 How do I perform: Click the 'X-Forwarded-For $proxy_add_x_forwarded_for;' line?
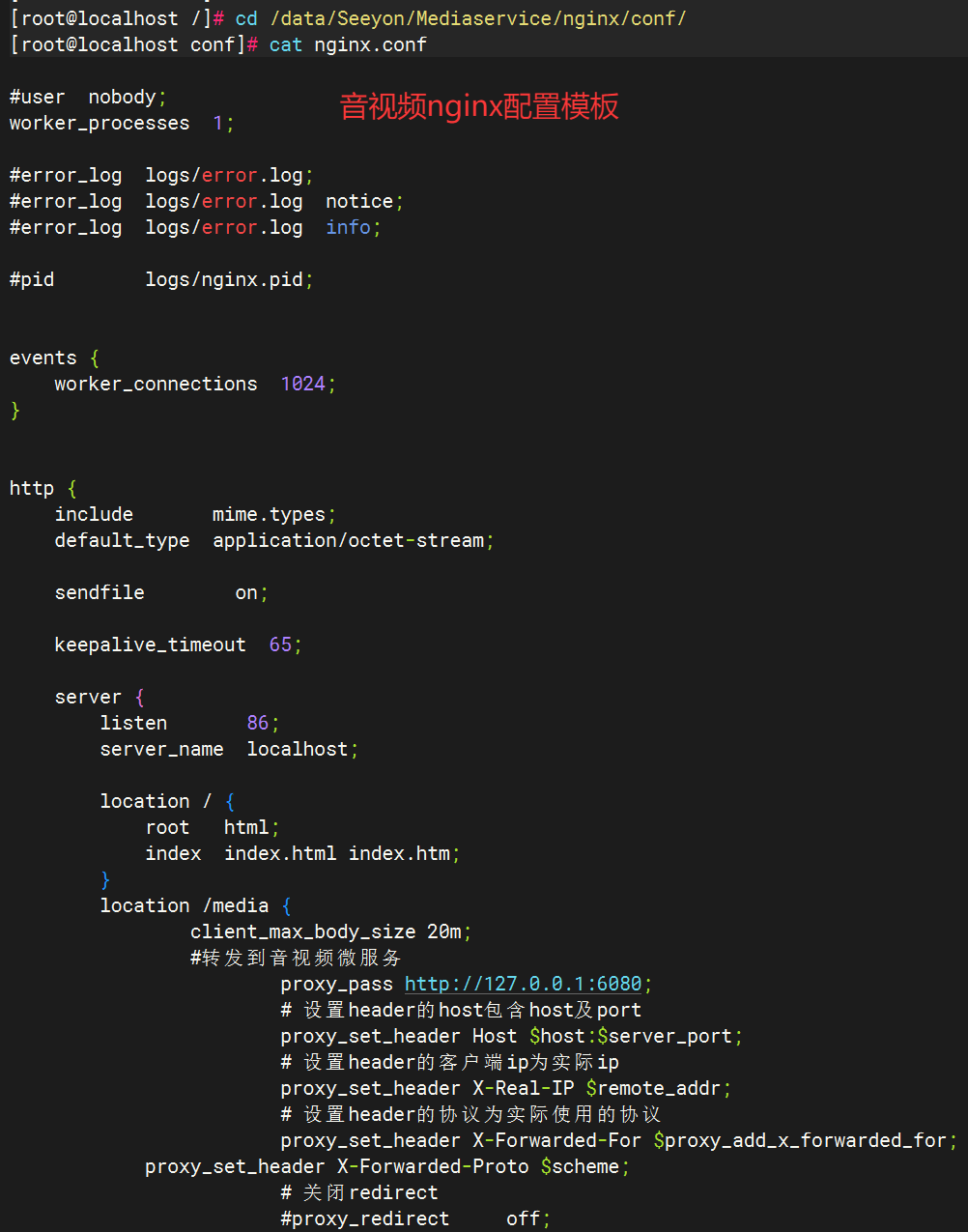[619, 1140]
